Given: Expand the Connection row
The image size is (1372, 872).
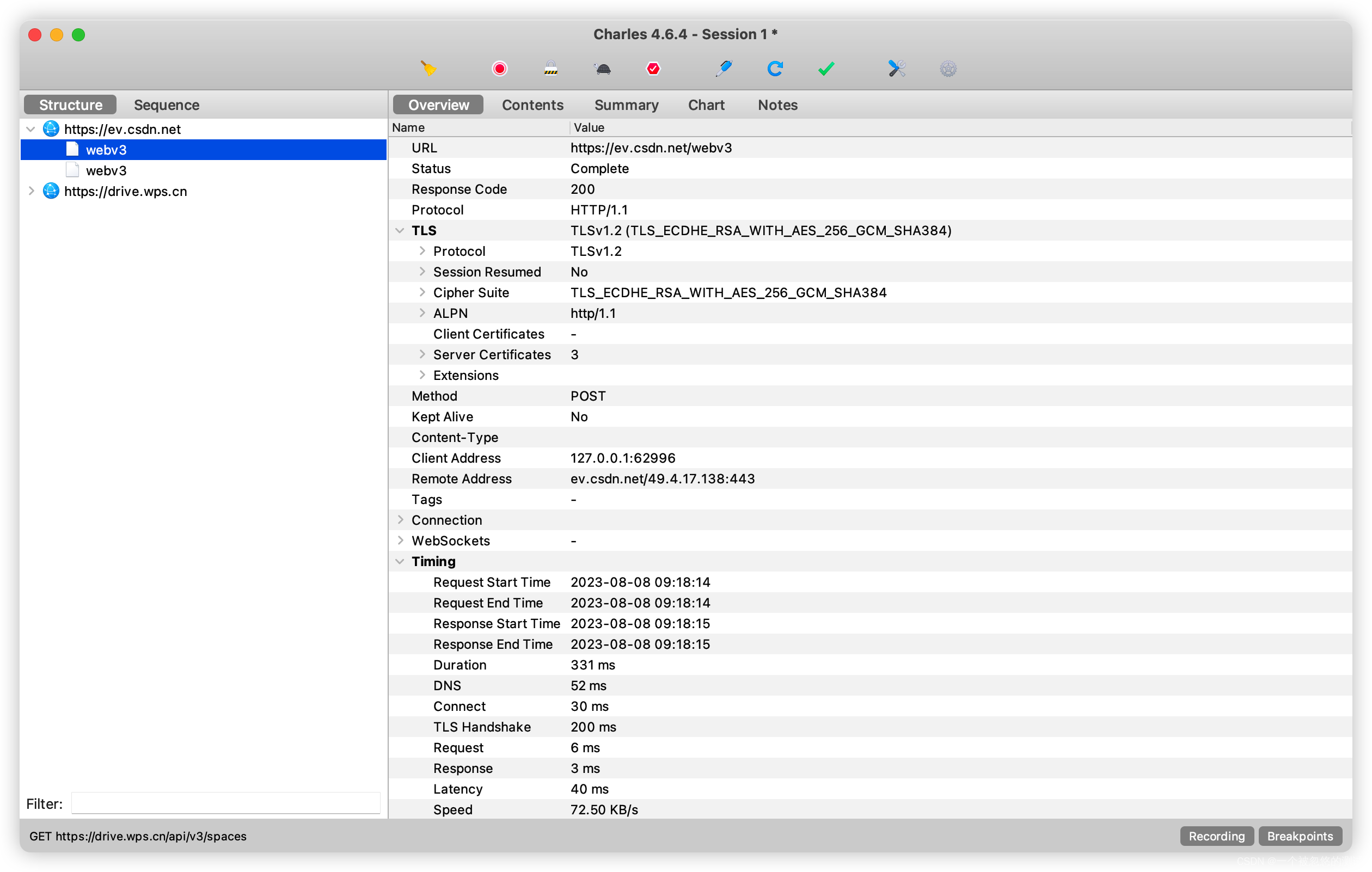Looking at the screenshot, I should tap(400, 520).
